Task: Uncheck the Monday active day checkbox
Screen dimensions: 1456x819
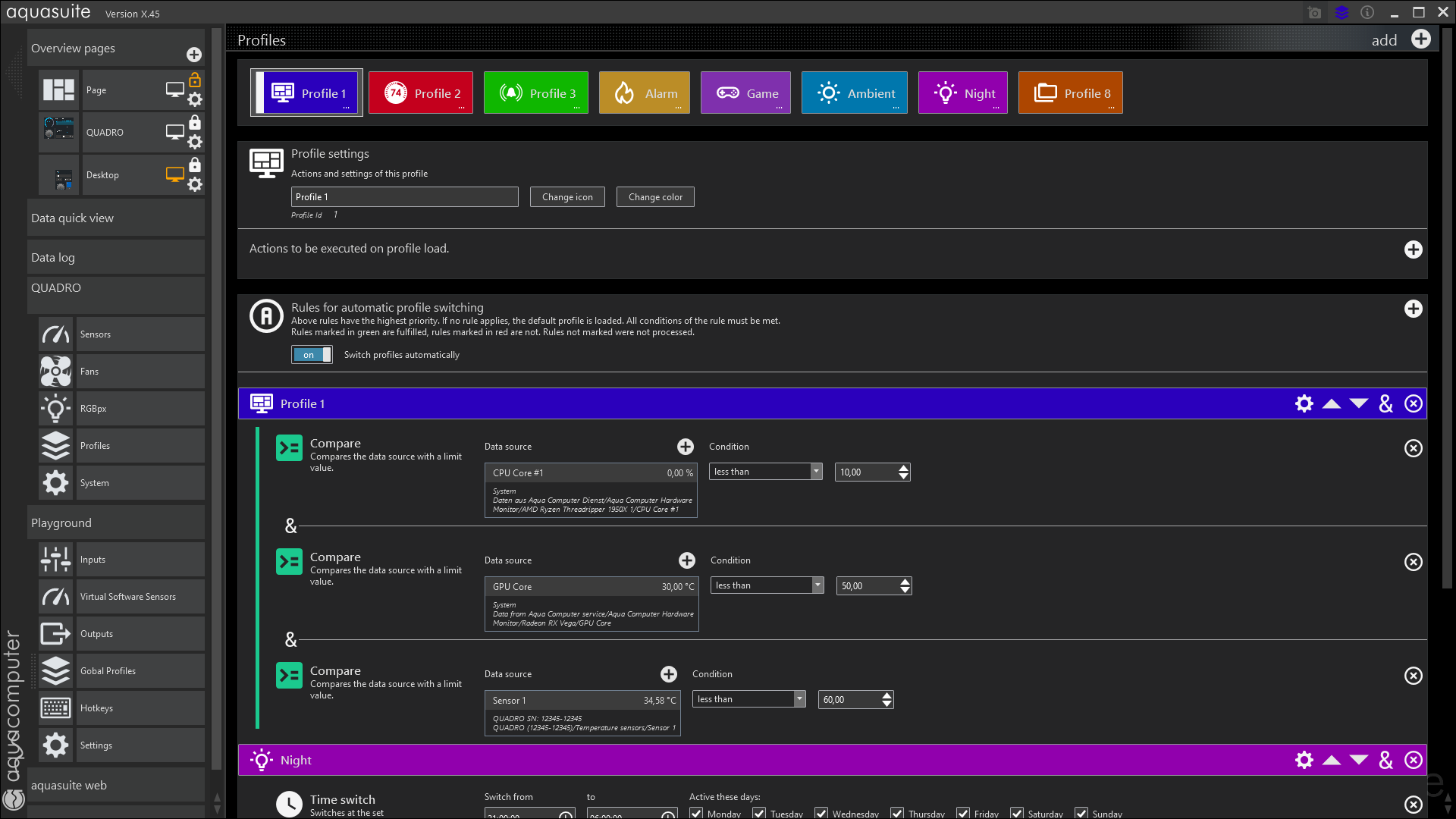Action: click(x=696, y=813)
